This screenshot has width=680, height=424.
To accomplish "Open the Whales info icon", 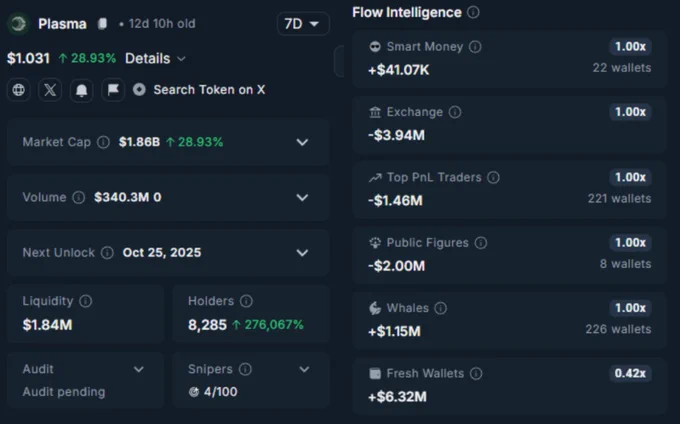I will (x=441, y=308).
